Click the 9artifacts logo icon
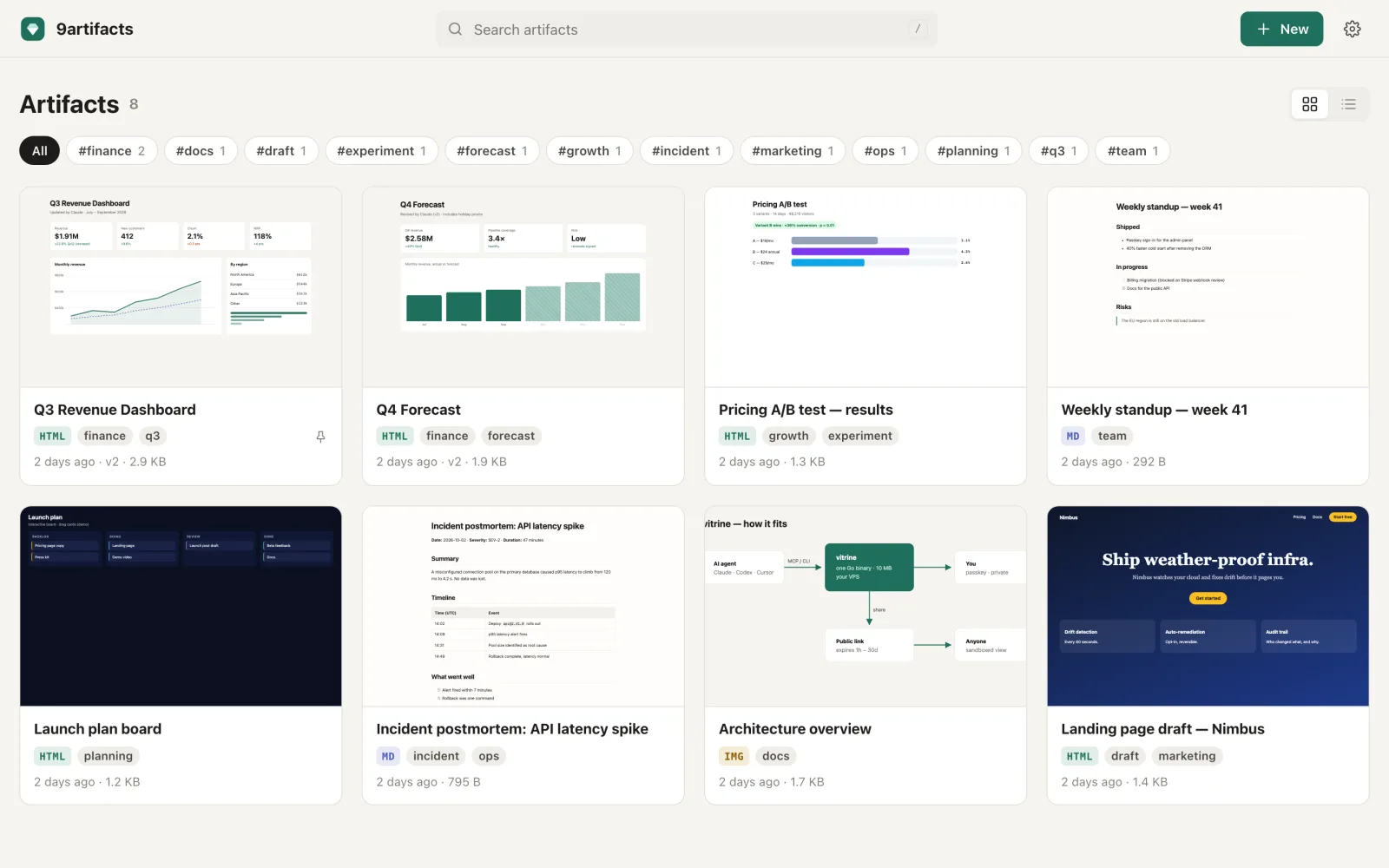1389x868 pixels. (33, 29)
